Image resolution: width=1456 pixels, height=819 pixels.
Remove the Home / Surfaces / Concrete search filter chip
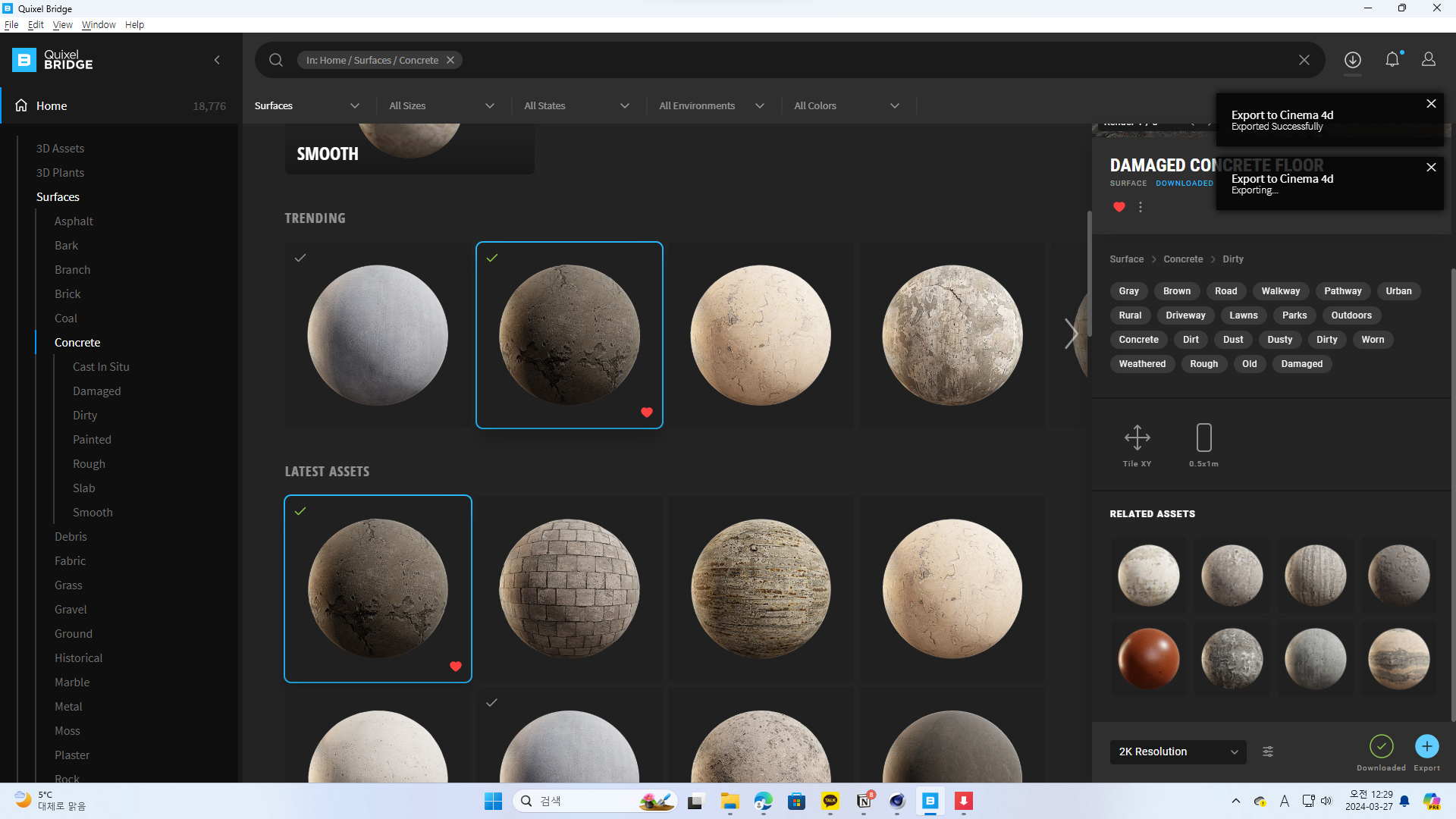coord(450,60)
